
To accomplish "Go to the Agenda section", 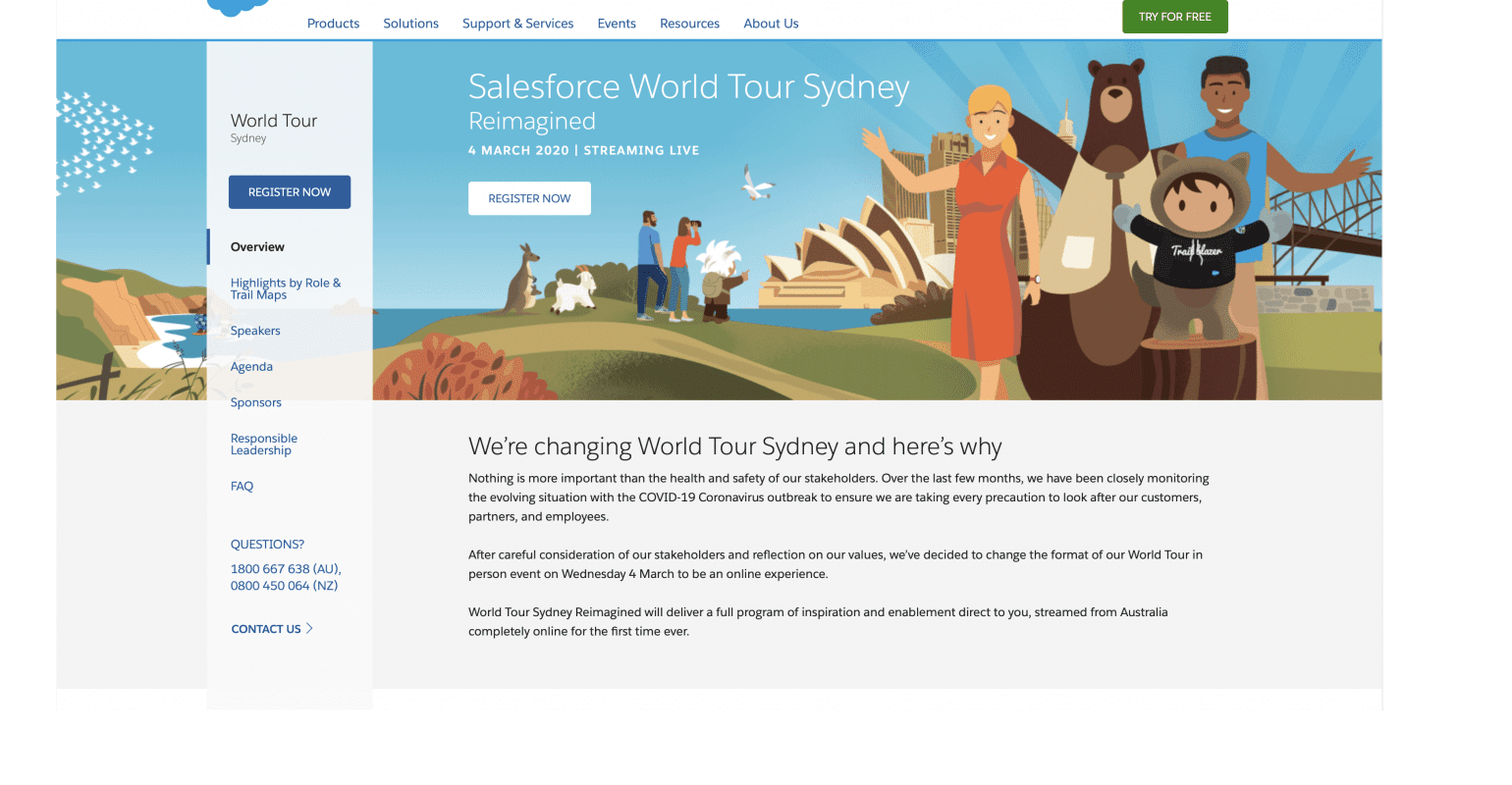I will 251,367.
